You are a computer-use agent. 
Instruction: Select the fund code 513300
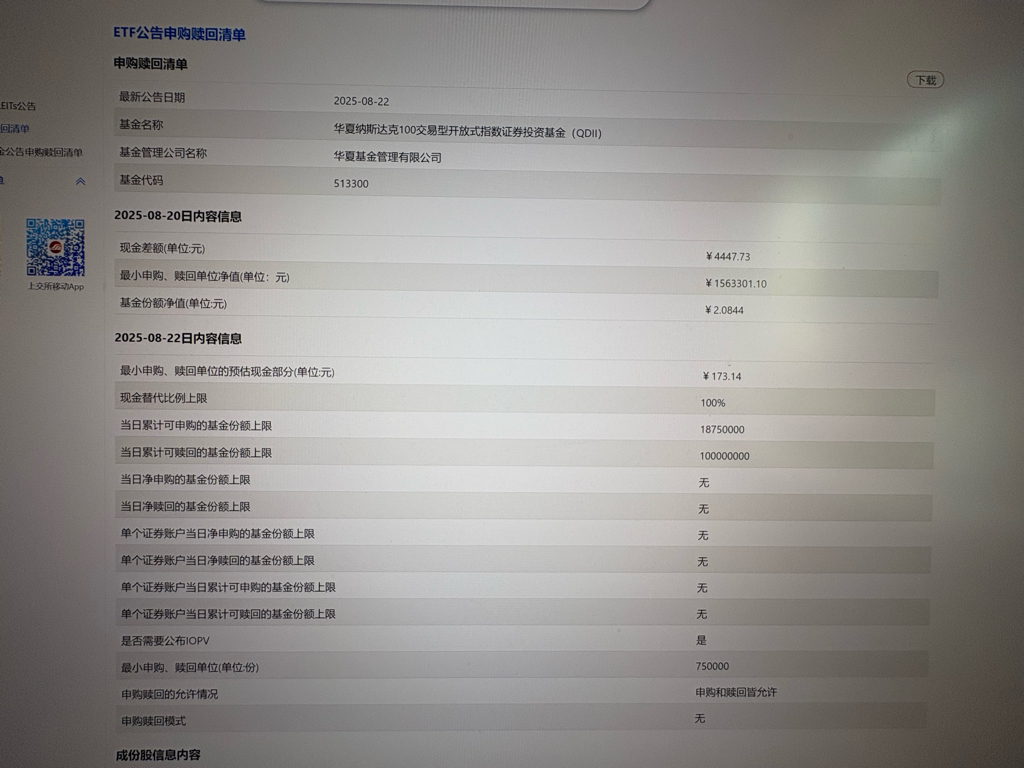[351, 184]
